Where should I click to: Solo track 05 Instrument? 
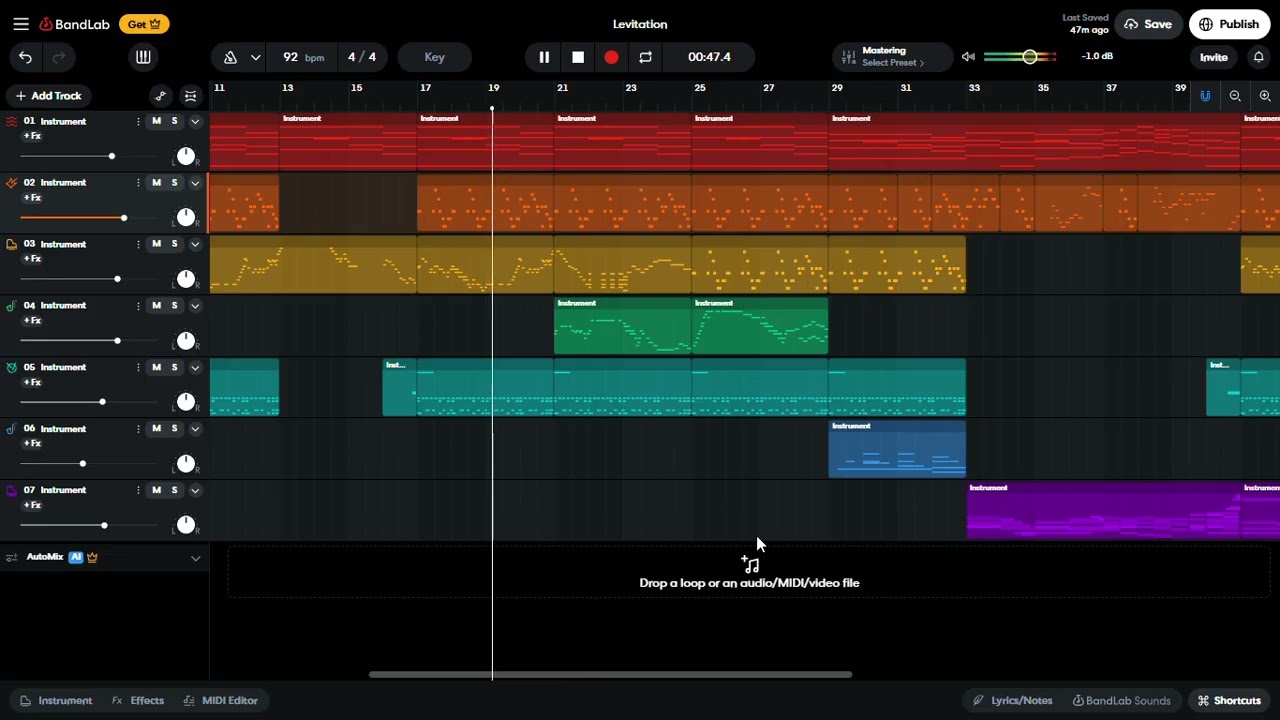pos(174,367)
